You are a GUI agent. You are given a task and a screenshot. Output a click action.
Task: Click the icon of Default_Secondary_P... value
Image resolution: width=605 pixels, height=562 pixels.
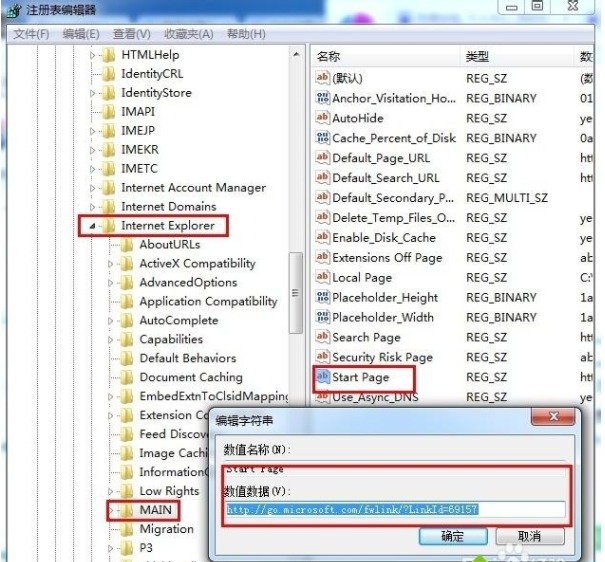(322, 197)
